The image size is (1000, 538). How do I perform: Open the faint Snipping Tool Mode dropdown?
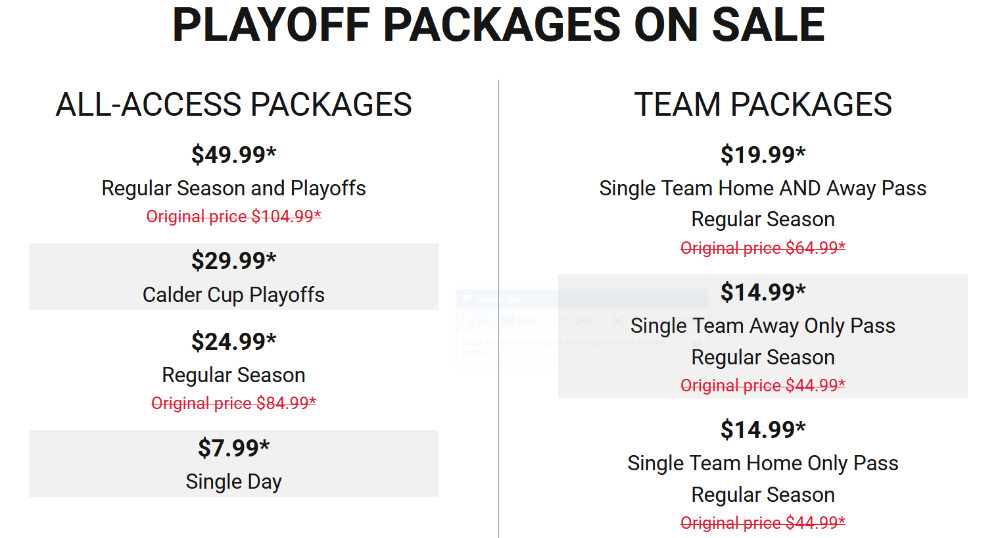pyautogui.click(x=528, y=321)
